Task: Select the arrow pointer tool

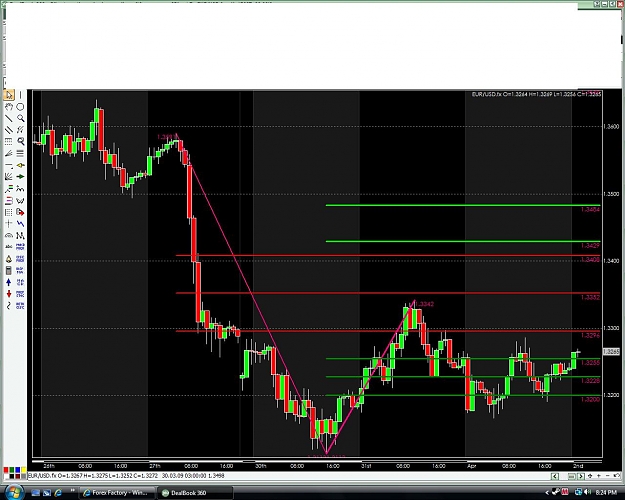Action: (x=9, y=95)
